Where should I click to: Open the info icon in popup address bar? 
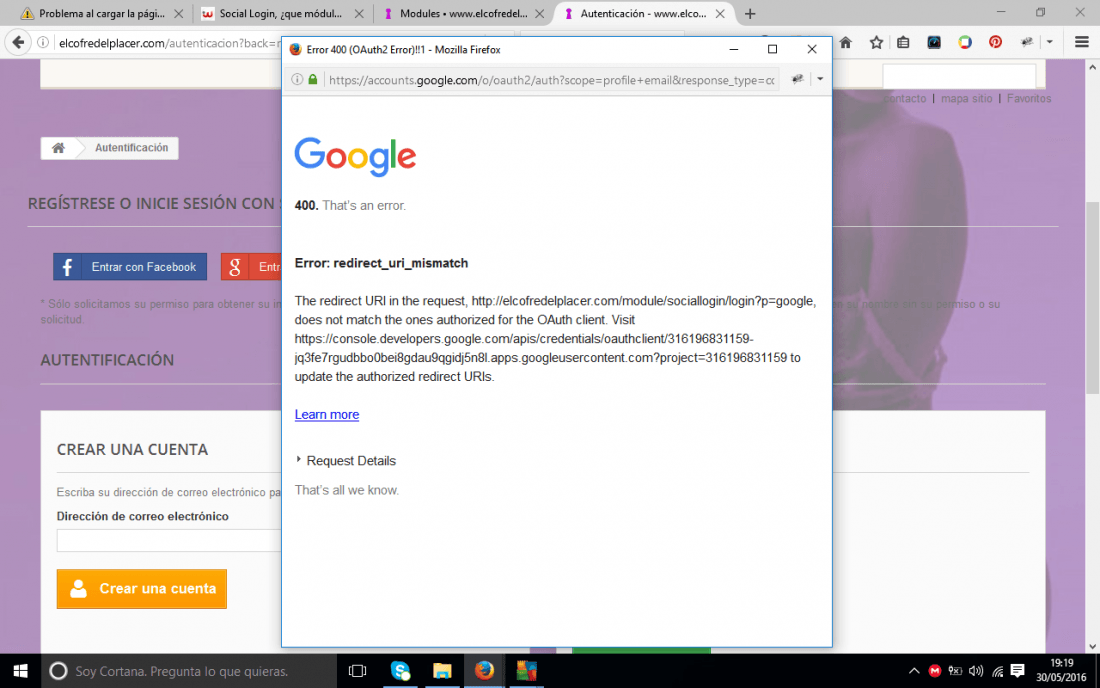(x=297, y=79)
